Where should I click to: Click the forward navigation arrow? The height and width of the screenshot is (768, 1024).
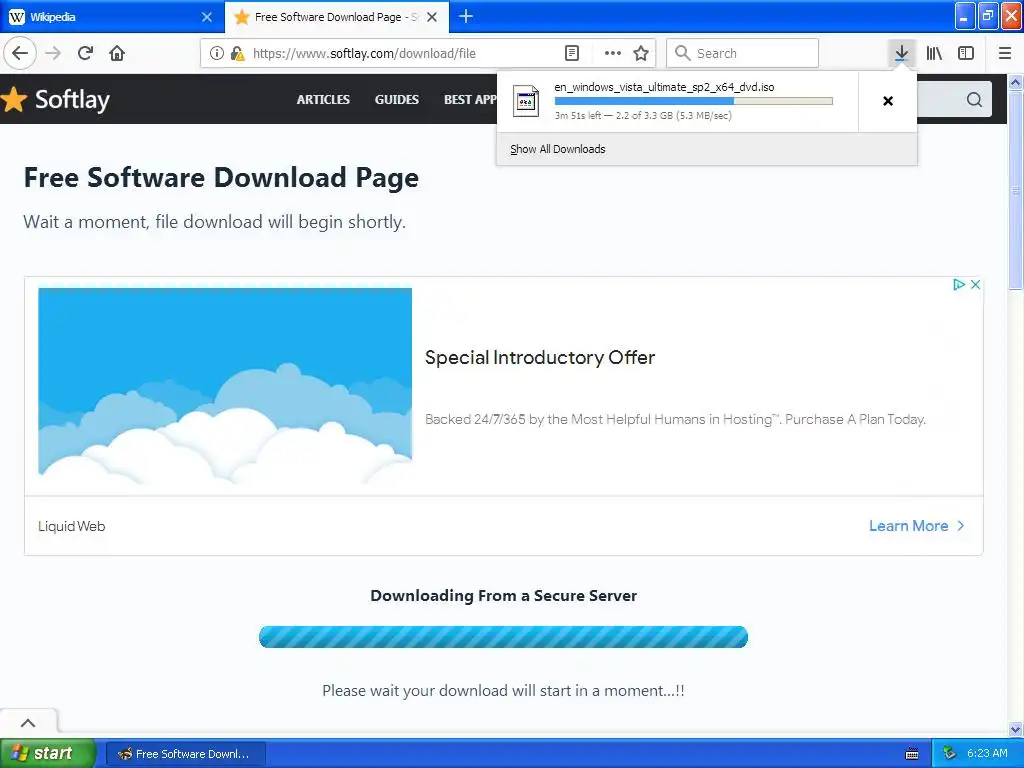[x=53, y=53]
